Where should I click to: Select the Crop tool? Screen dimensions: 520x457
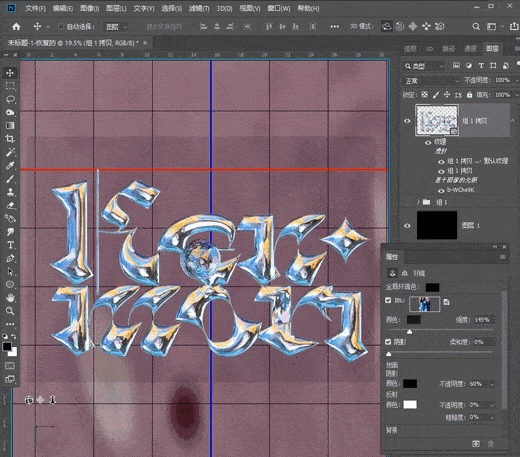[10, 139]
